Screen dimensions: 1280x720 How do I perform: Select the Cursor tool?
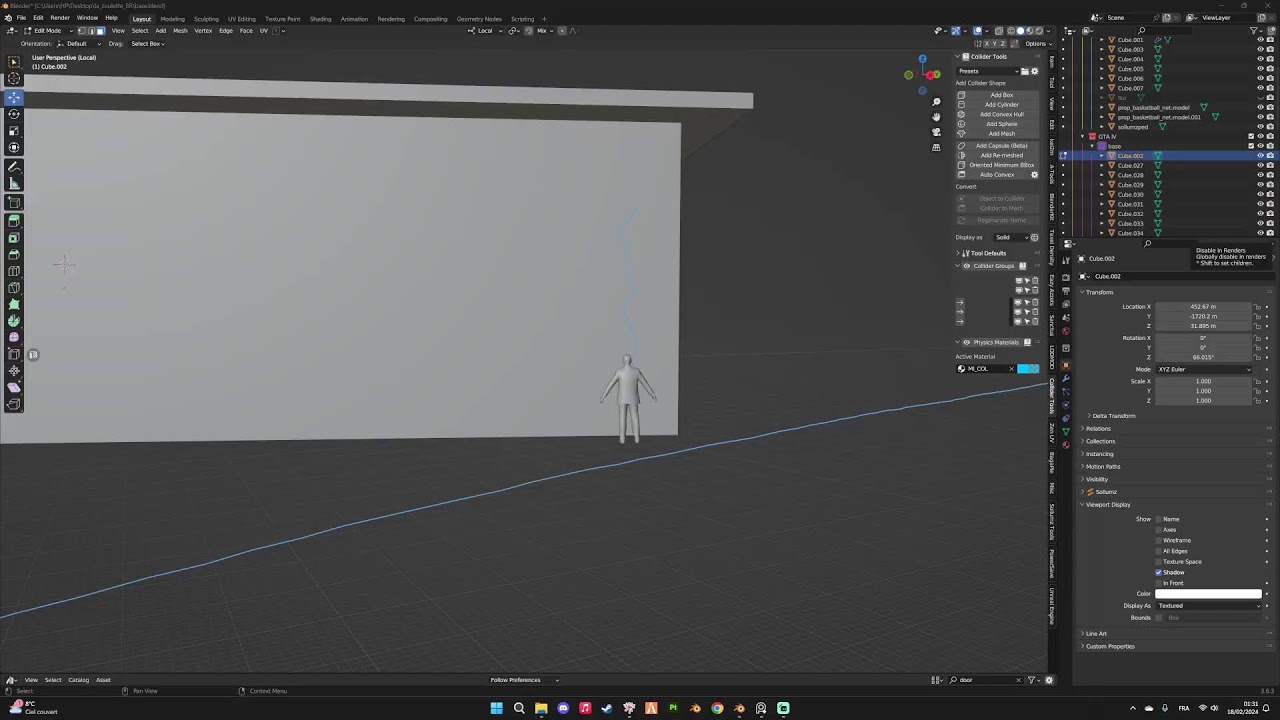[x=14, y=78]
